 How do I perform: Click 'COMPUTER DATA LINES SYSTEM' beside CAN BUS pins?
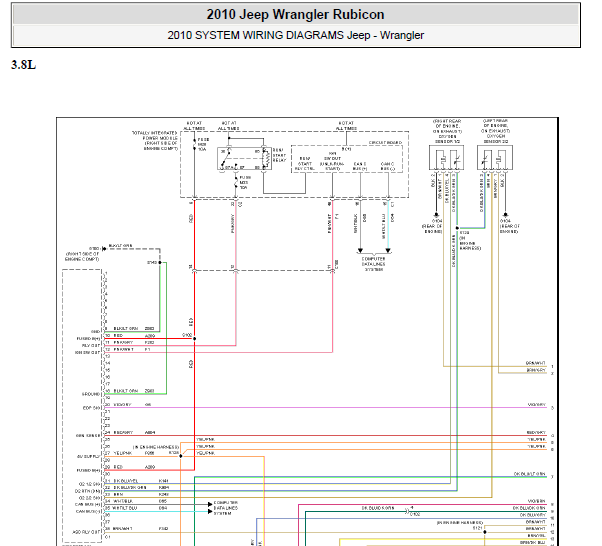pos(226,508)
